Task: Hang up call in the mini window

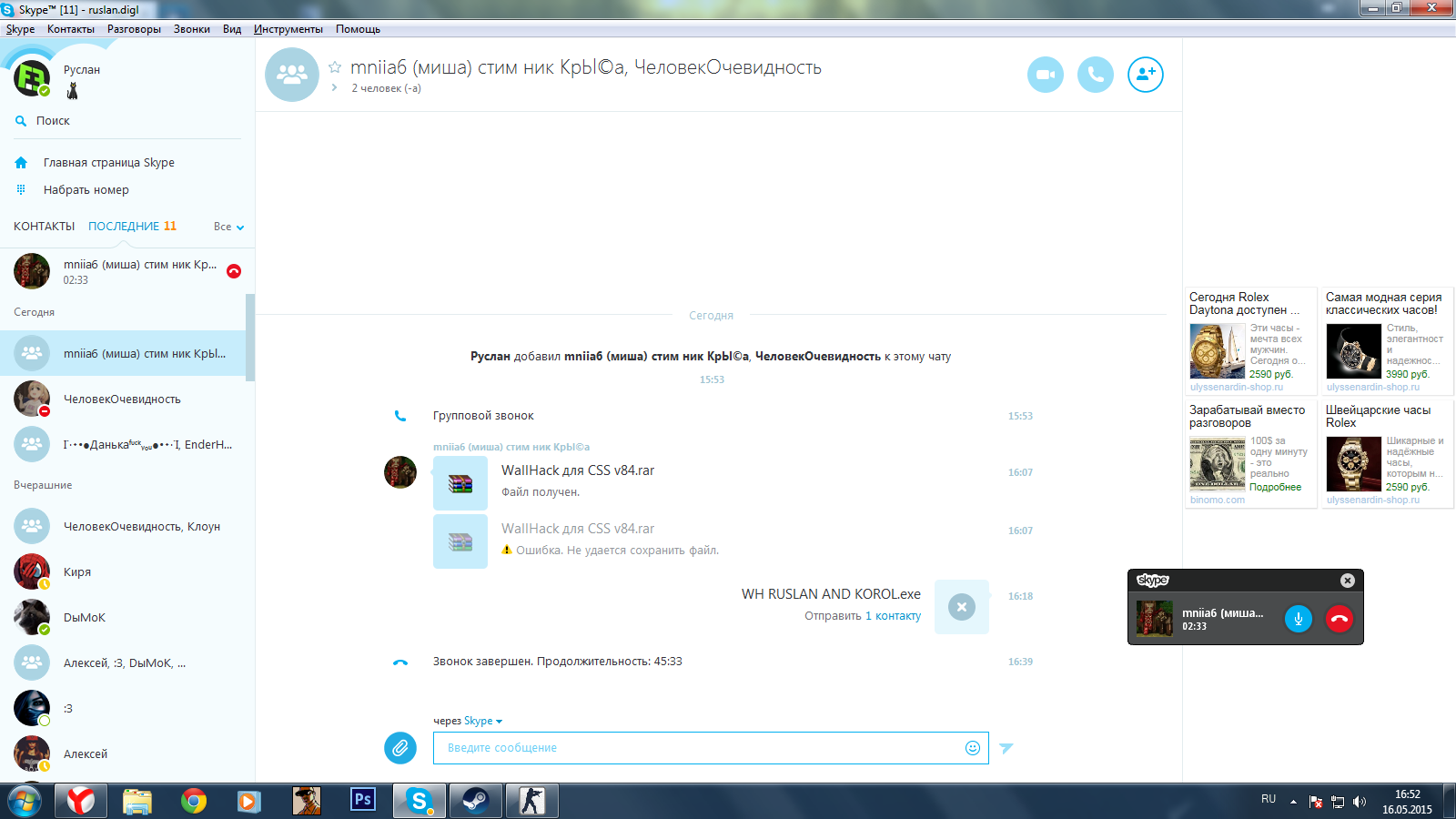Action: pyautogui.click(x=1340, y=619)
